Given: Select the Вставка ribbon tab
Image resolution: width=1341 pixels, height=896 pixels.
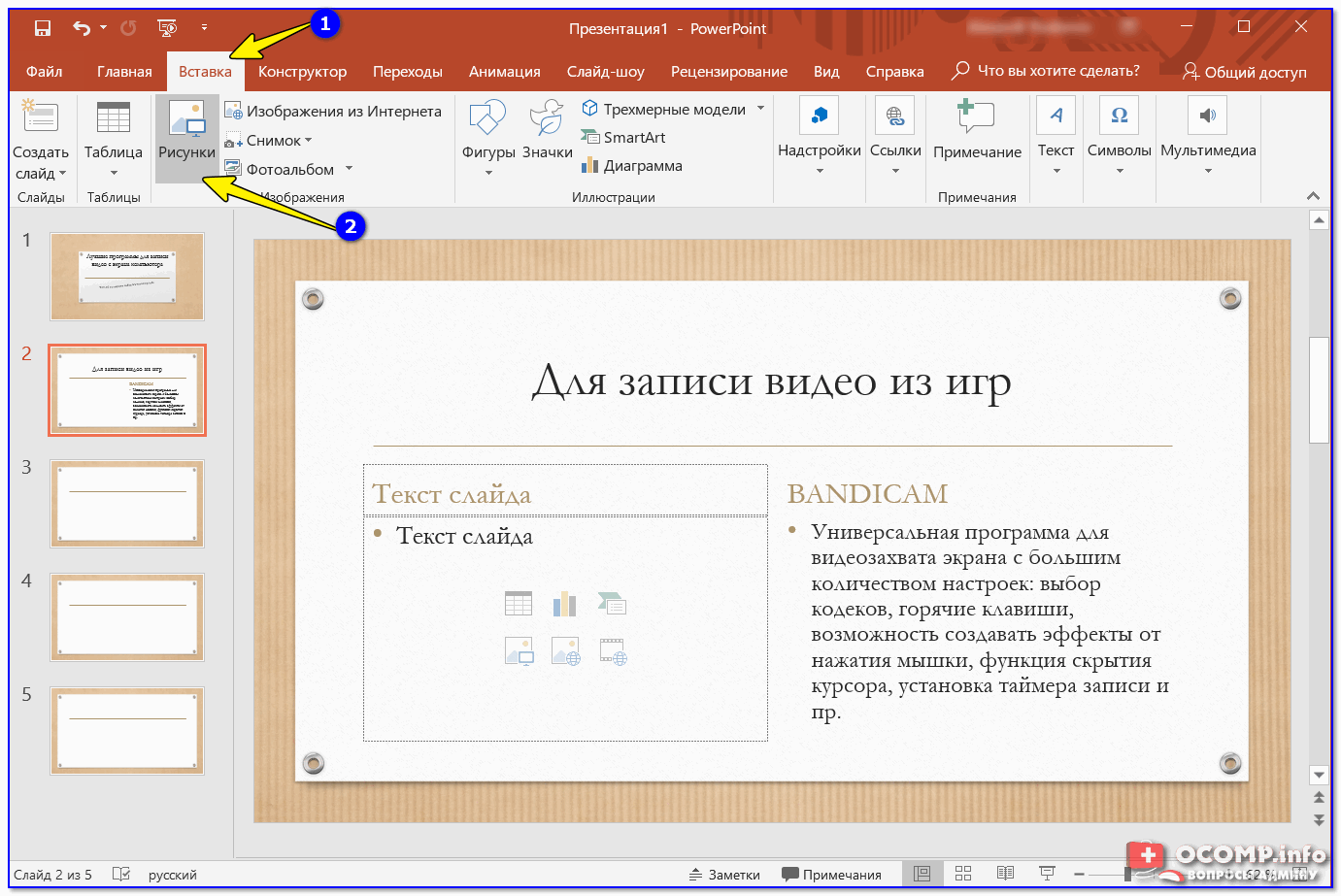Looking at the screenshot, I should (205, 71).
